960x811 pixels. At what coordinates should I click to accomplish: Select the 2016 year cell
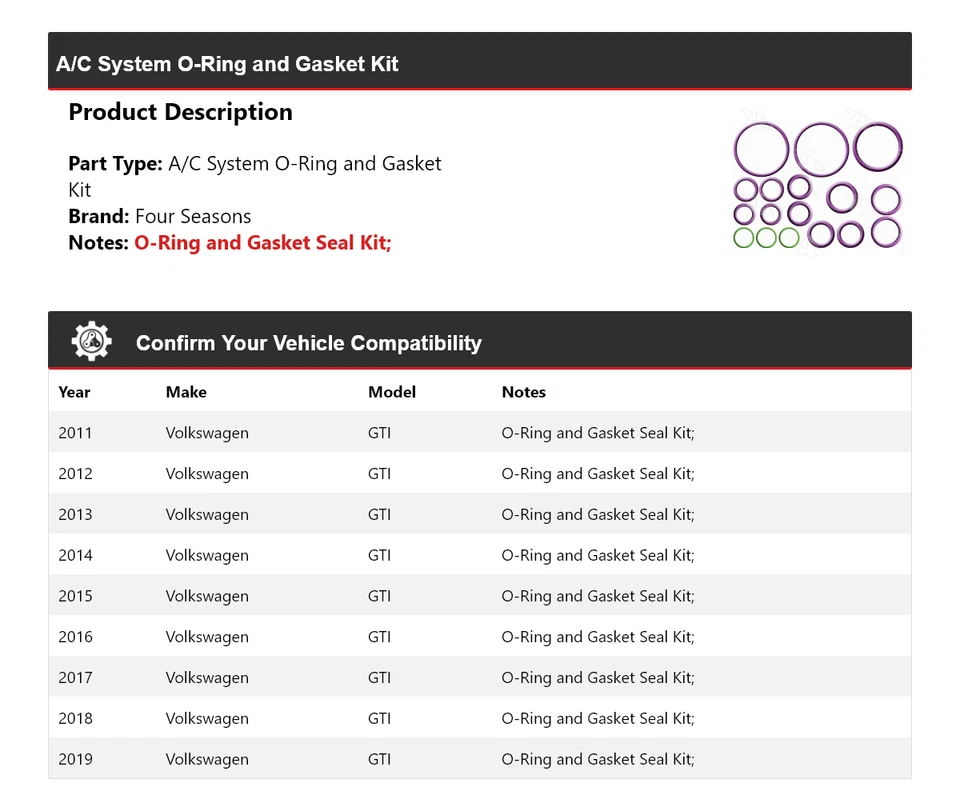point(75,637)
